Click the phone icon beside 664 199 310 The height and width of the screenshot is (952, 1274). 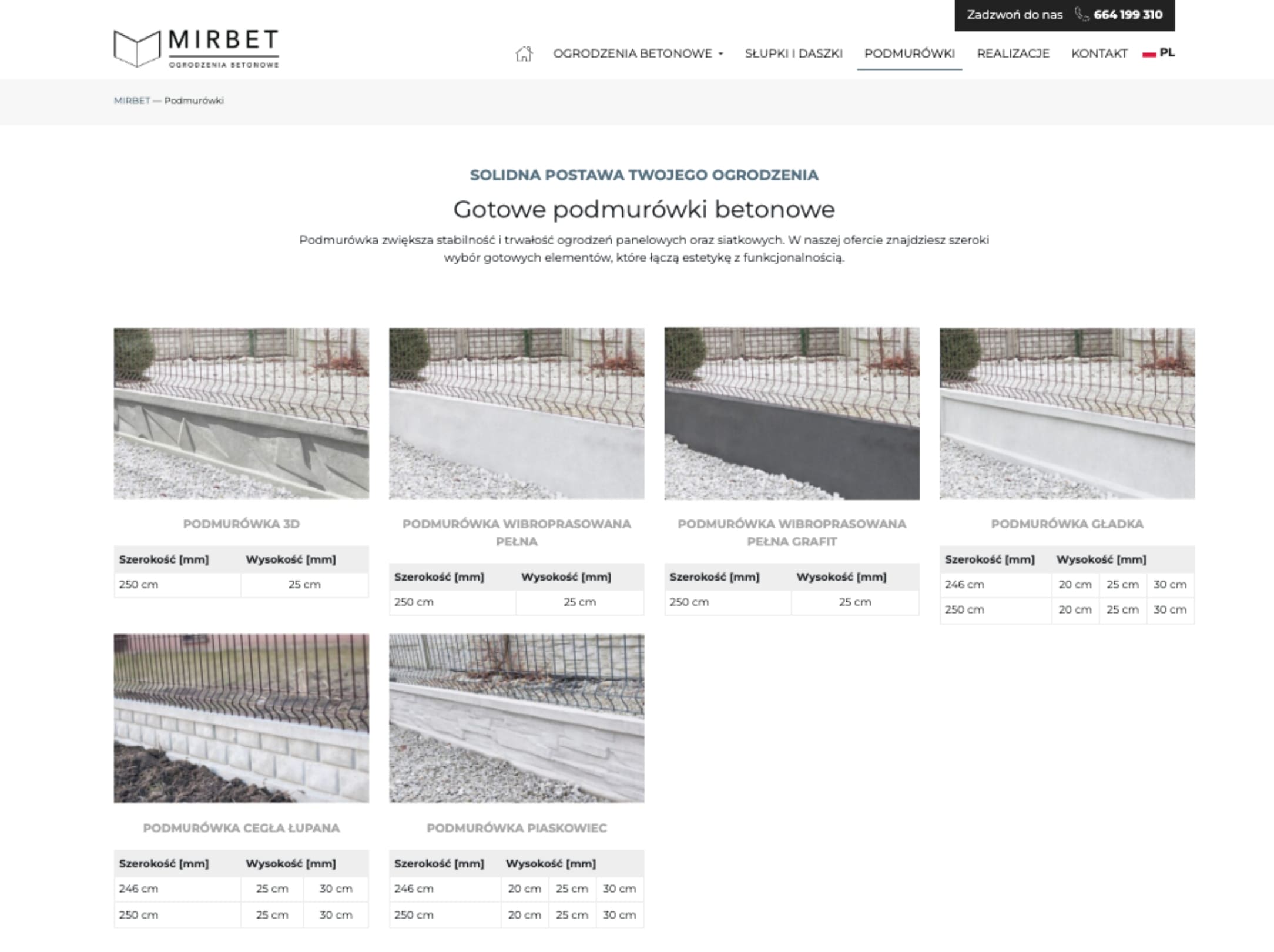coord(1081,15)
